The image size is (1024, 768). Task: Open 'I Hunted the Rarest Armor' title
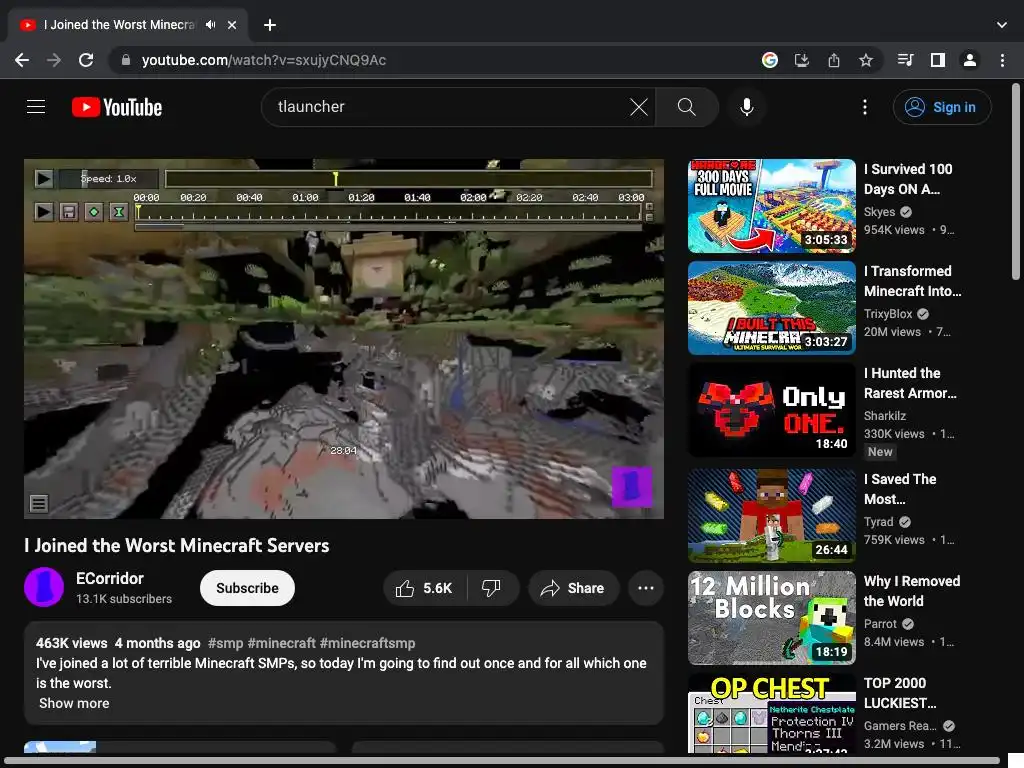click(x=910, y=383)
